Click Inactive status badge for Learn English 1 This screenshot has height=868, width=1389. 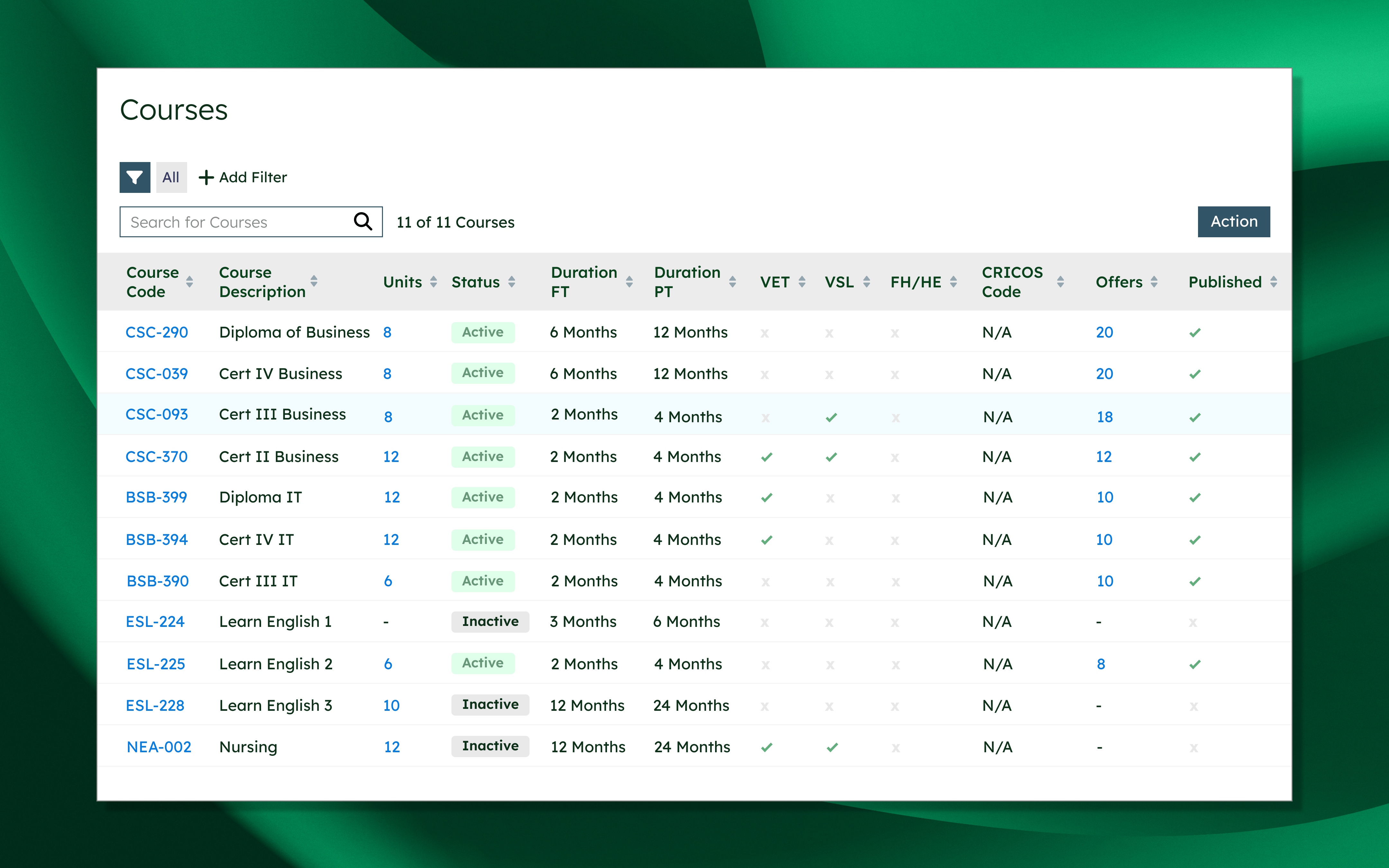pyautogui.click(x=490, y=622)
